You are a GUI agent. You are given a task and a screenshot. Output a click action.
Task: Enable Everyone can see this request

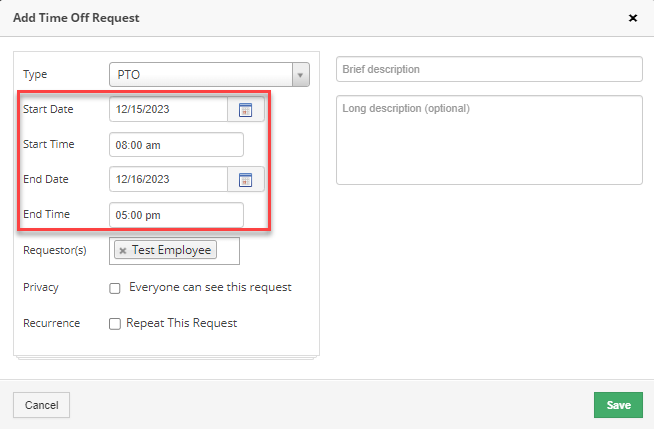(115, 288)
